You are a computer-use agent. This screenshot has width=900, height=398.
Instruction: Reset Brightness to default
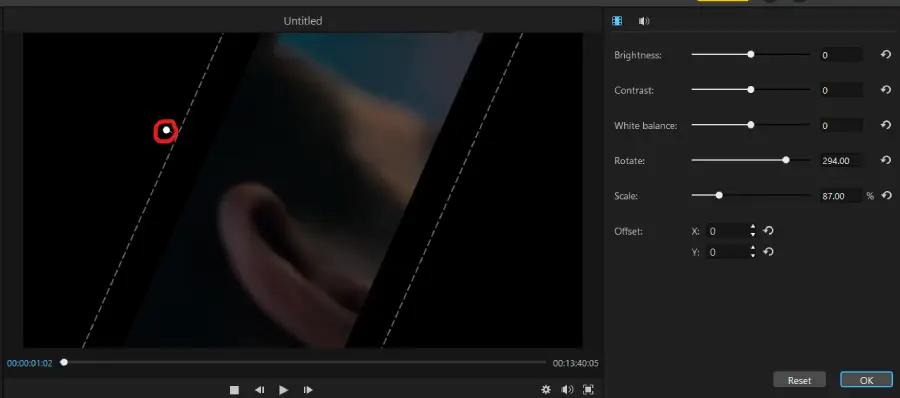(886, 55)
